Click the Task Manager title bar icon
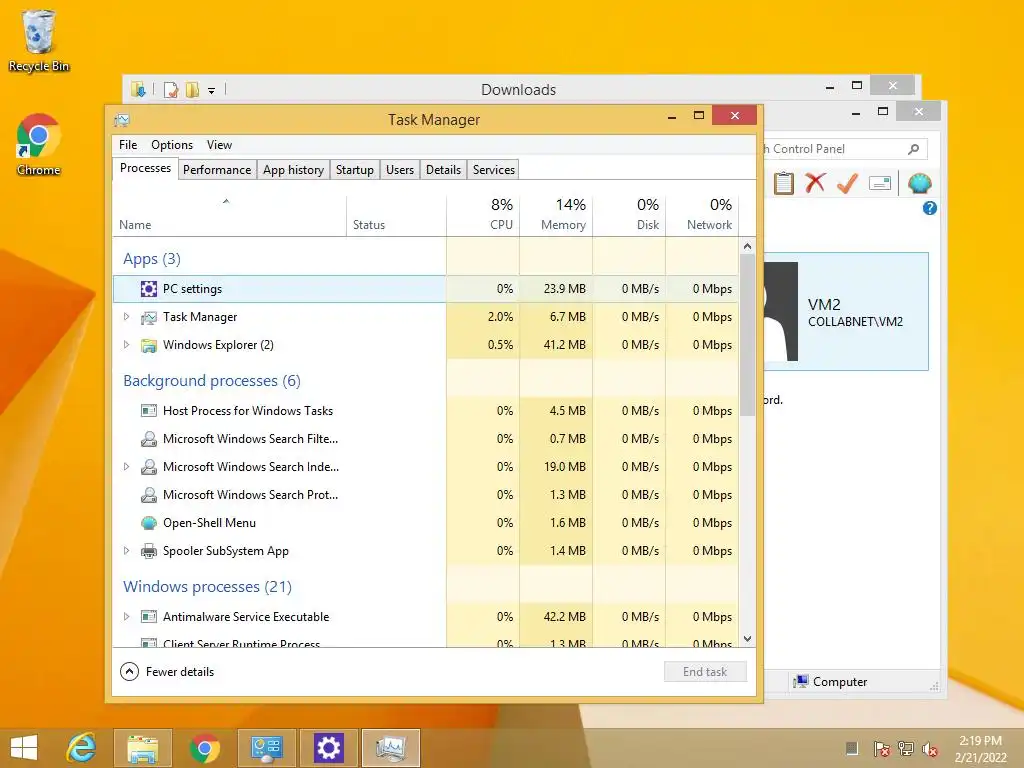This screenshot has width=1024, height=768. (x=122, y=120)
